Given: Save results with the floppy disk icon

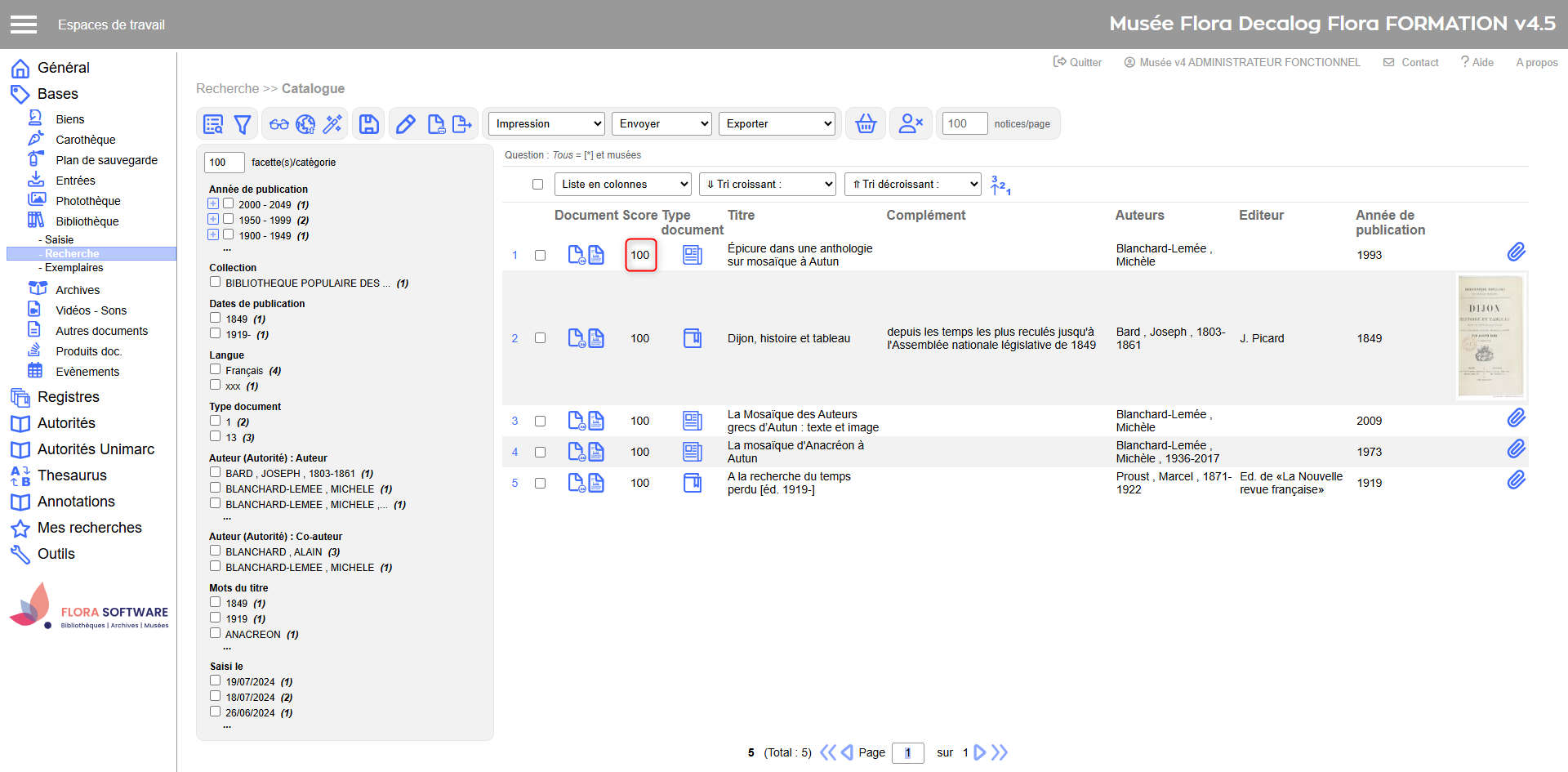Looking at the screenshot, I should pyautogui.click(x=369, y=124).
